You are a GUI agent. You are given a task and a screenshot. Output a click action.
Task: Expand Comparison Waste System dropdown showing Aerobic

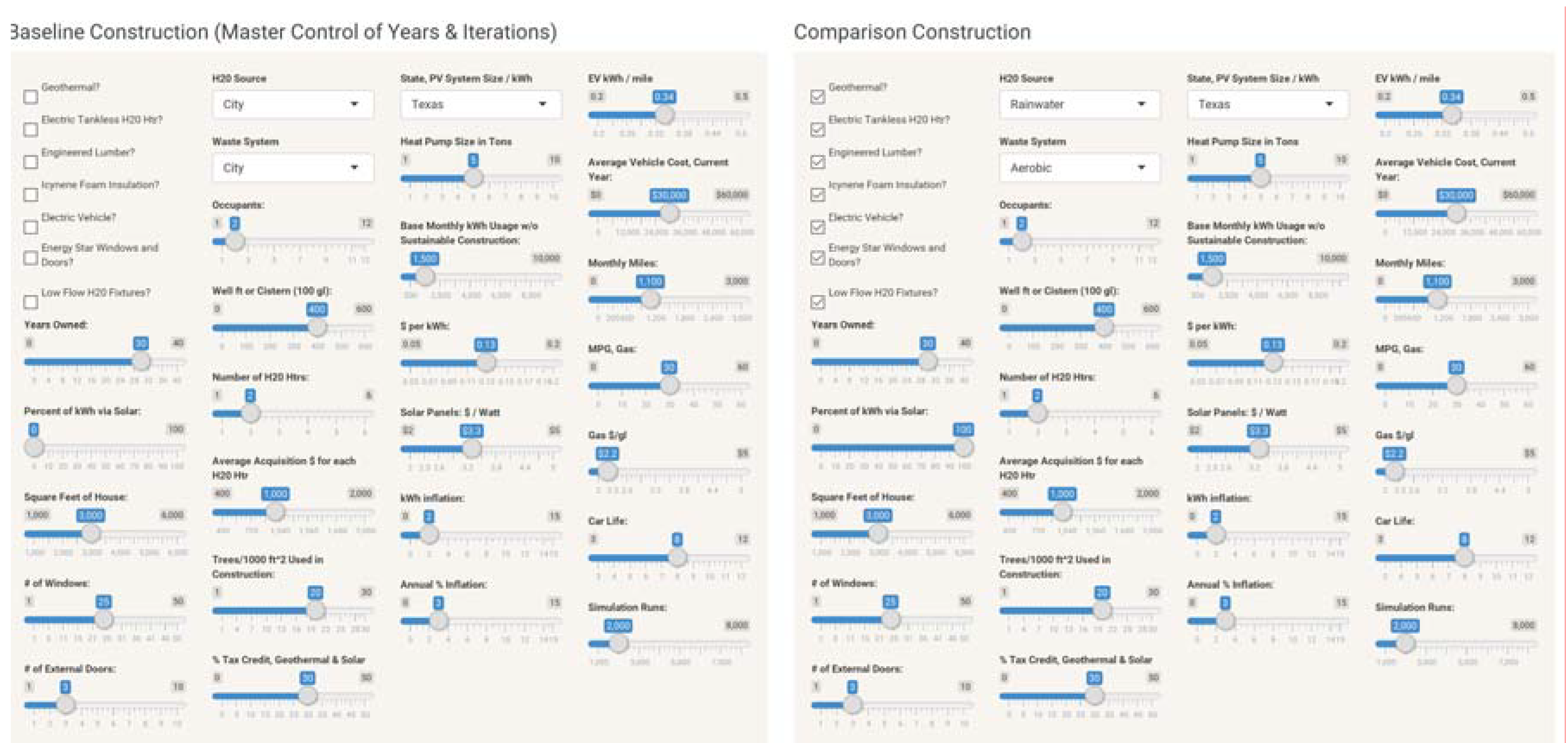click(x=1079, y=168)
